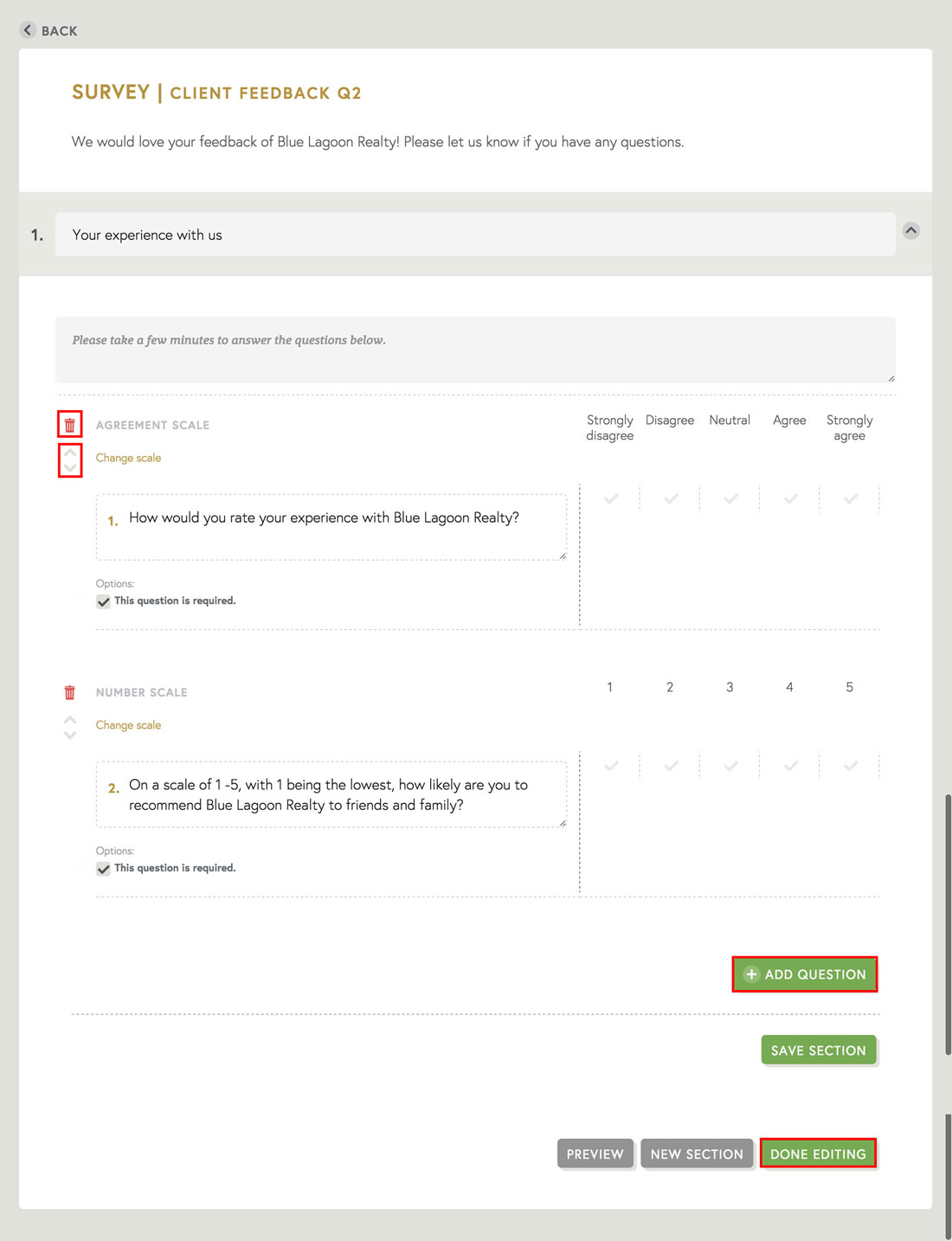Open Change scale for the Number Scale

coord(128,725)
